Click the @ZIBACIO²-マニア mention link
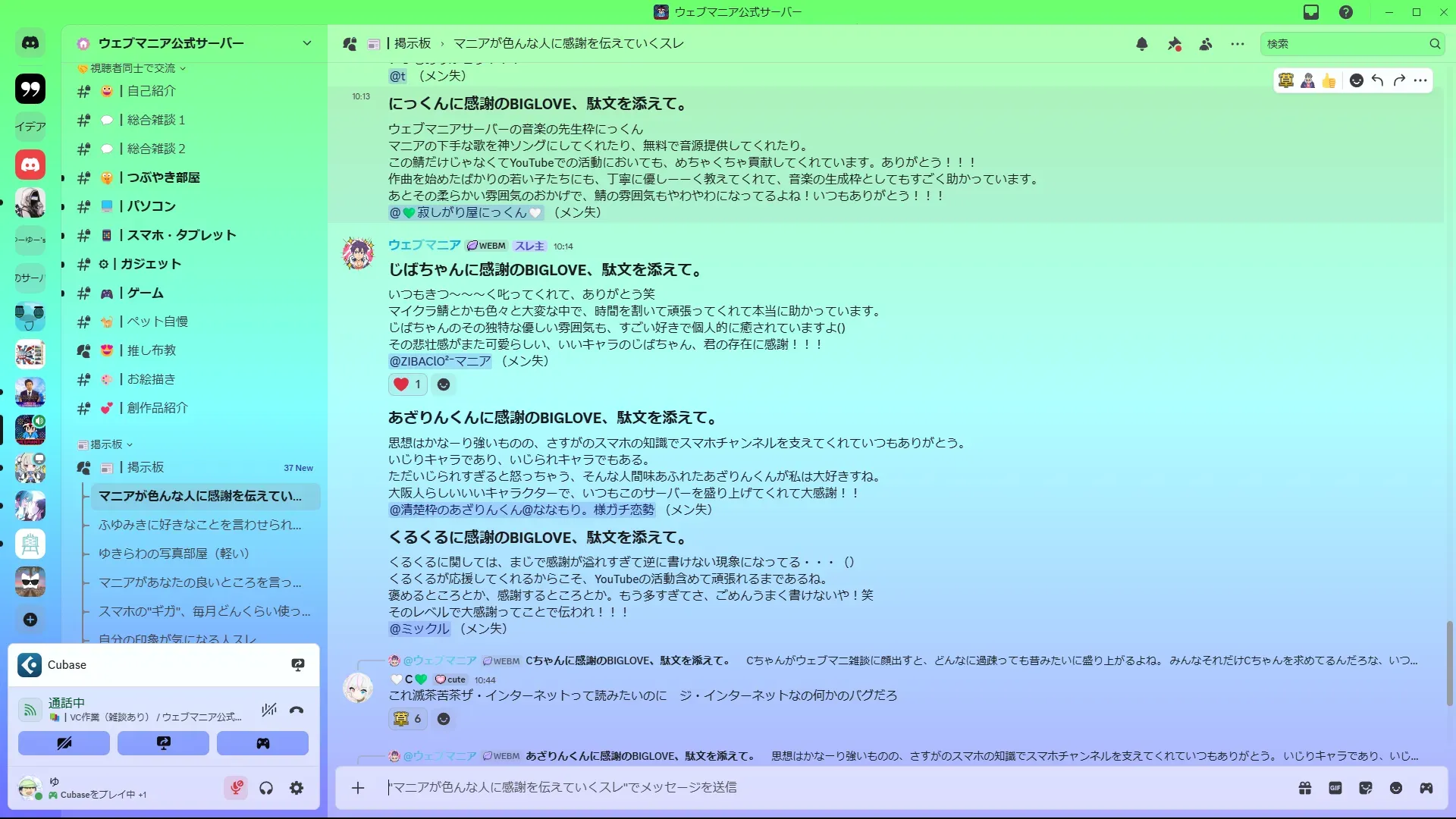 440,361
